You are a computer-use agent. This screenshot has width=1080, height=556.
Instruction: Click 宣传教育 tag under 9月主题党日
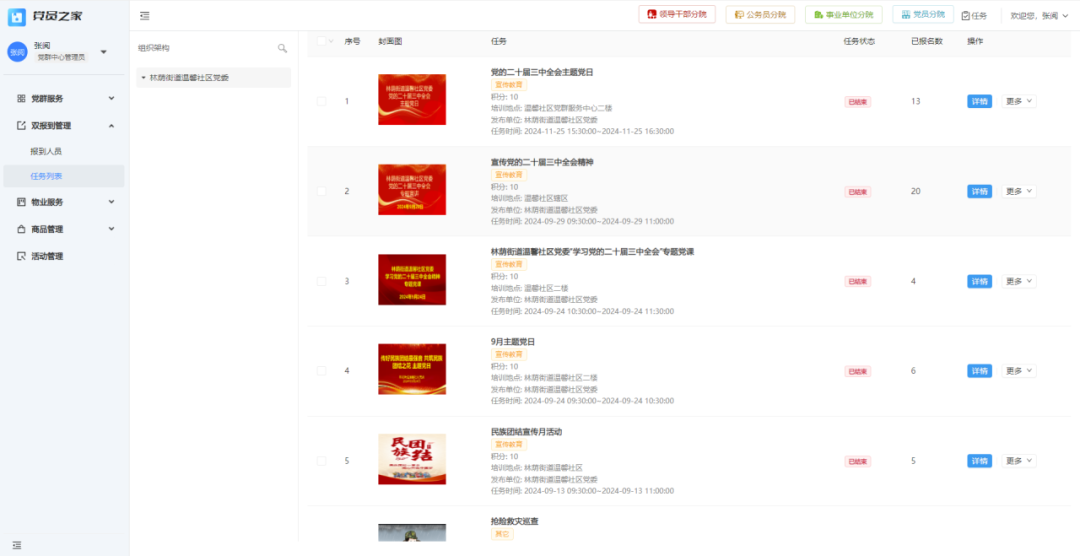pos(508,354)
